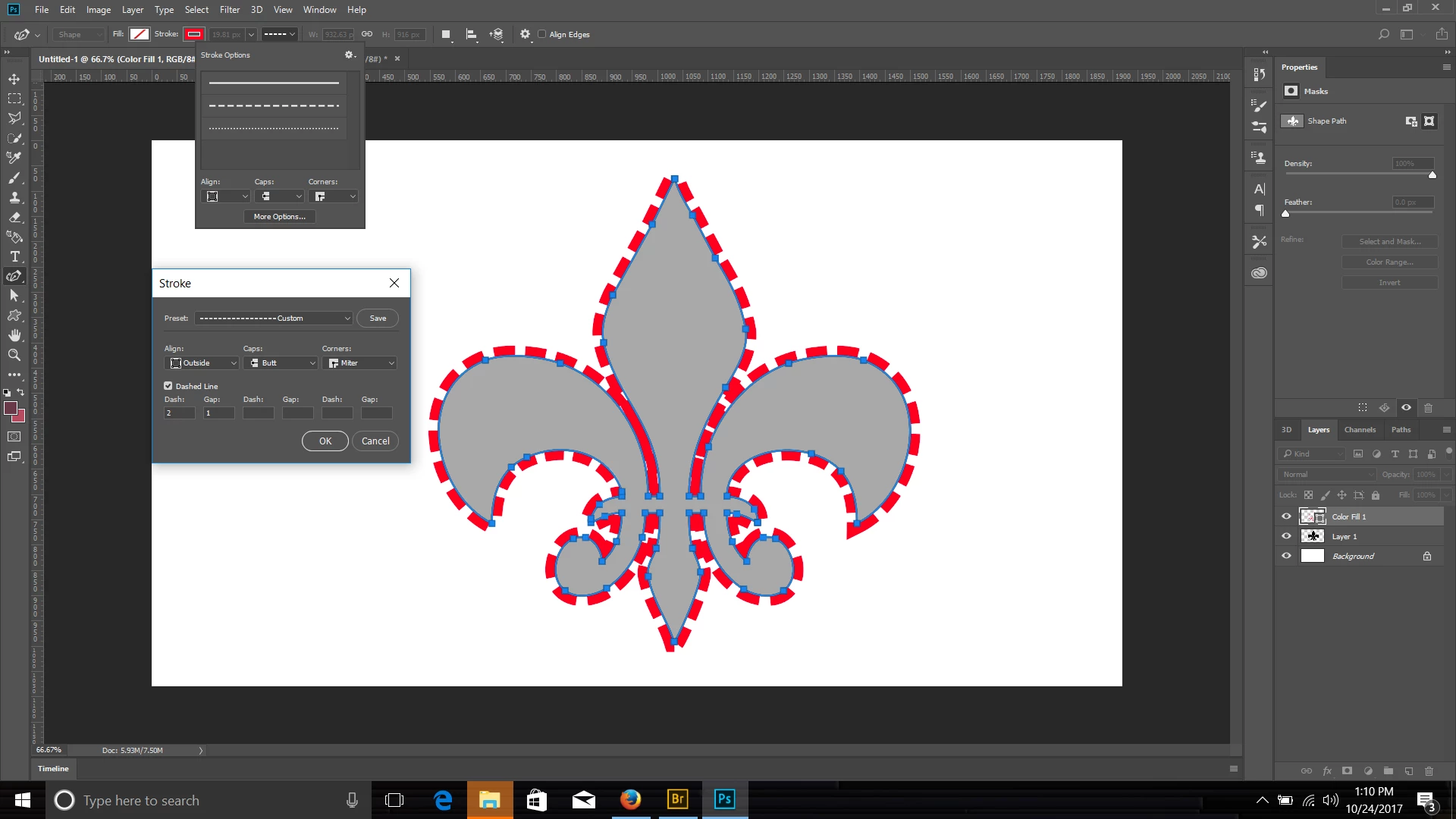Hide the Color Fill 1 layer
This screenshot has height=819, width=1456.
1286,516
